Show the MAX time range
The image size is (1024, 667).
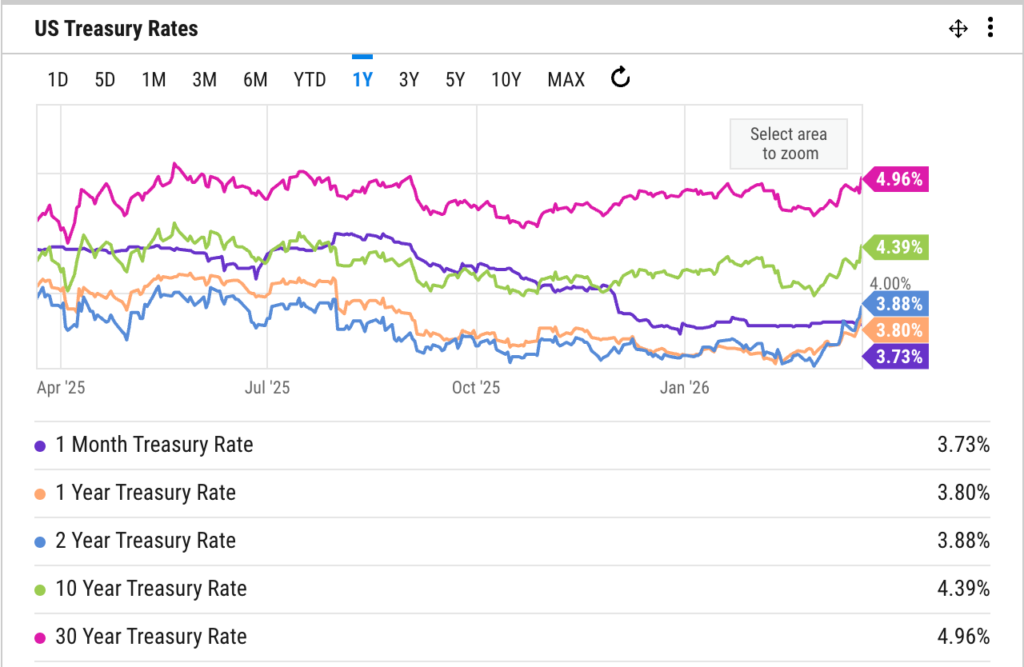pos(566,80)
